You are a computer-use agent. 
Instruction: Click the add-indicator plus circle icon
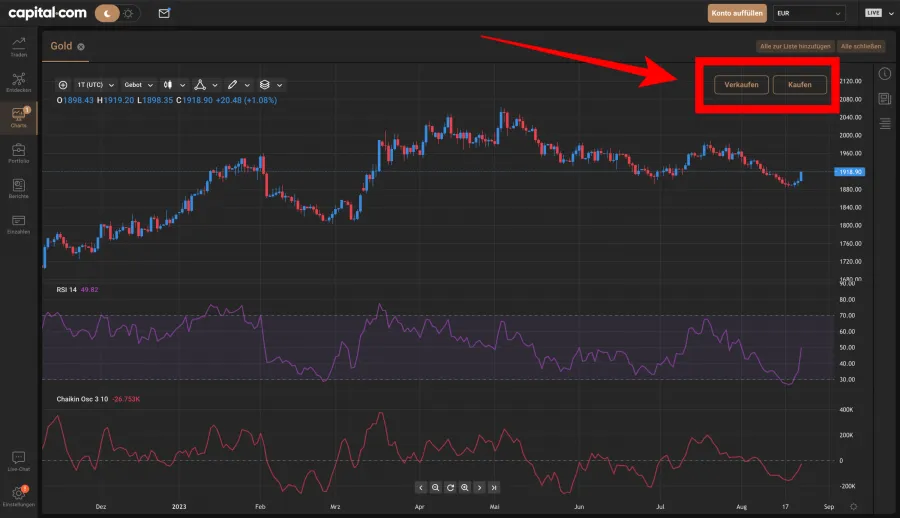63,85
